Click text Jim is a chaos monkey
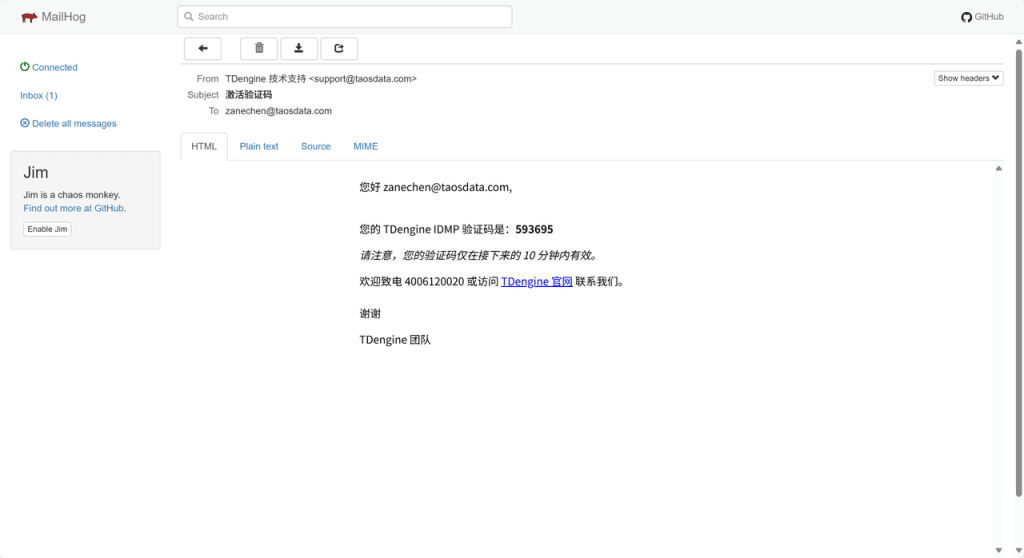 [x=72, y=195]
